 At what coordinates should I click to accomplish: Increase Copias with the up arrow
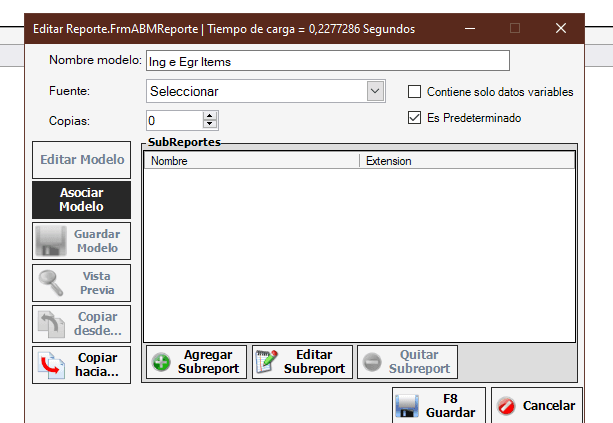(209, 116)
